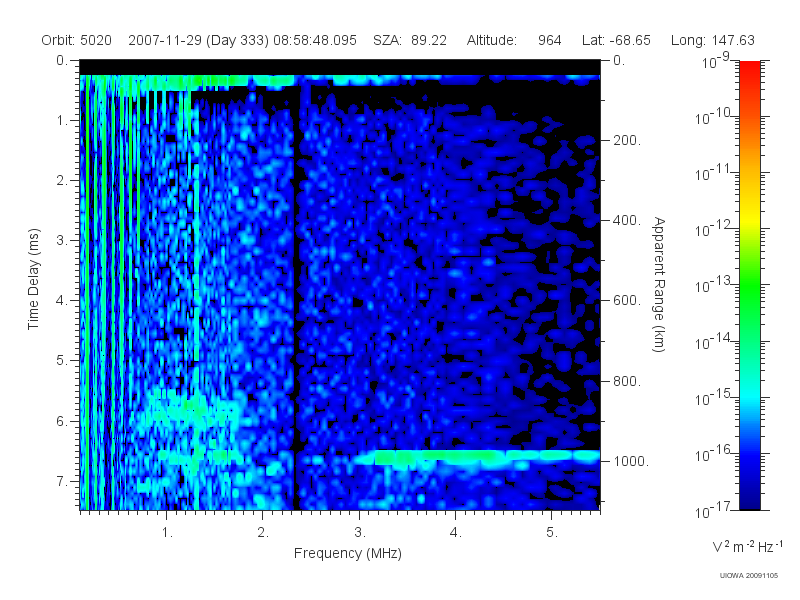Viewport: 800px width, 600px height.
Task: Click the 'Altitude:' label
Action: point(491,40)
